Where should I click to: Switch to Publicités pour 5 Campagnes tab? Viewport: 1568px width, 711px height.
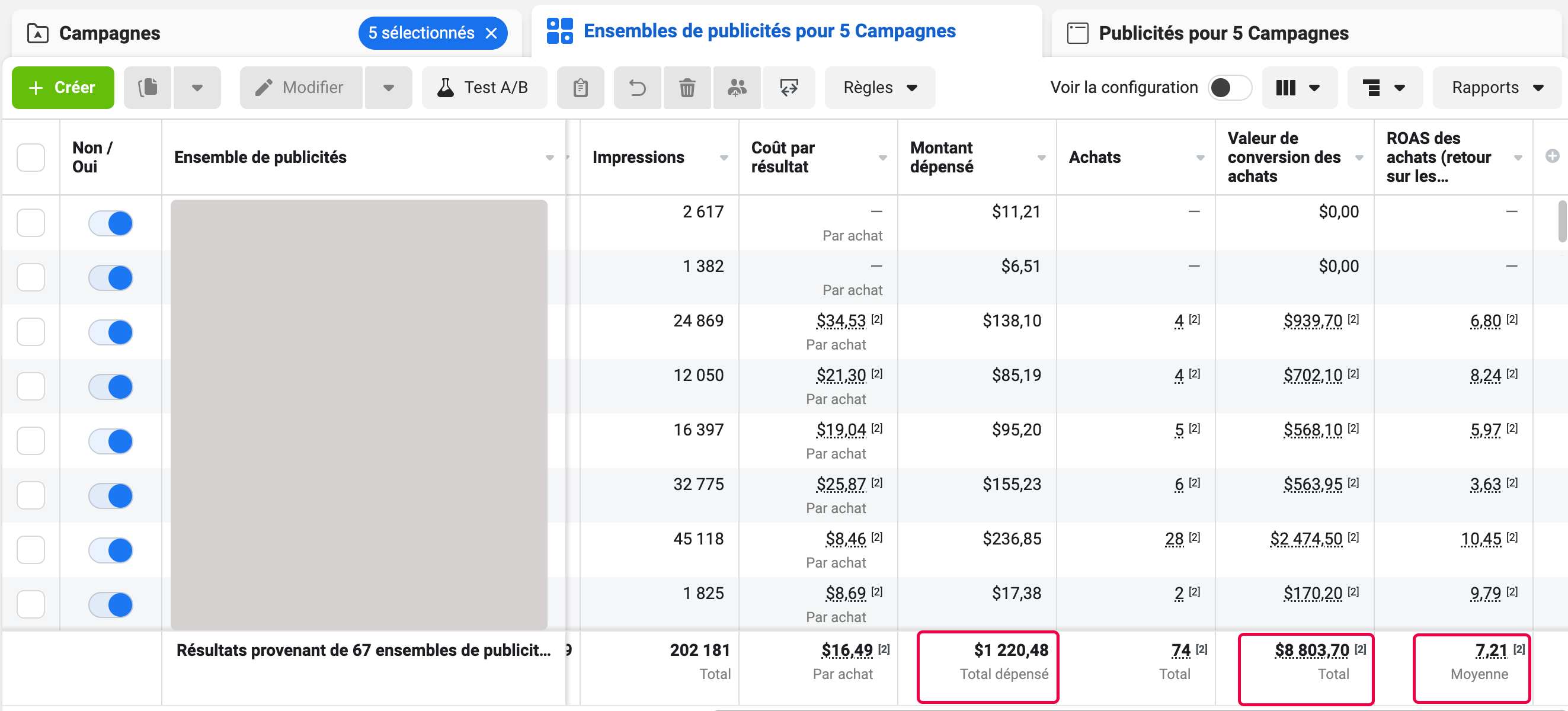(x=1223, y=33)
